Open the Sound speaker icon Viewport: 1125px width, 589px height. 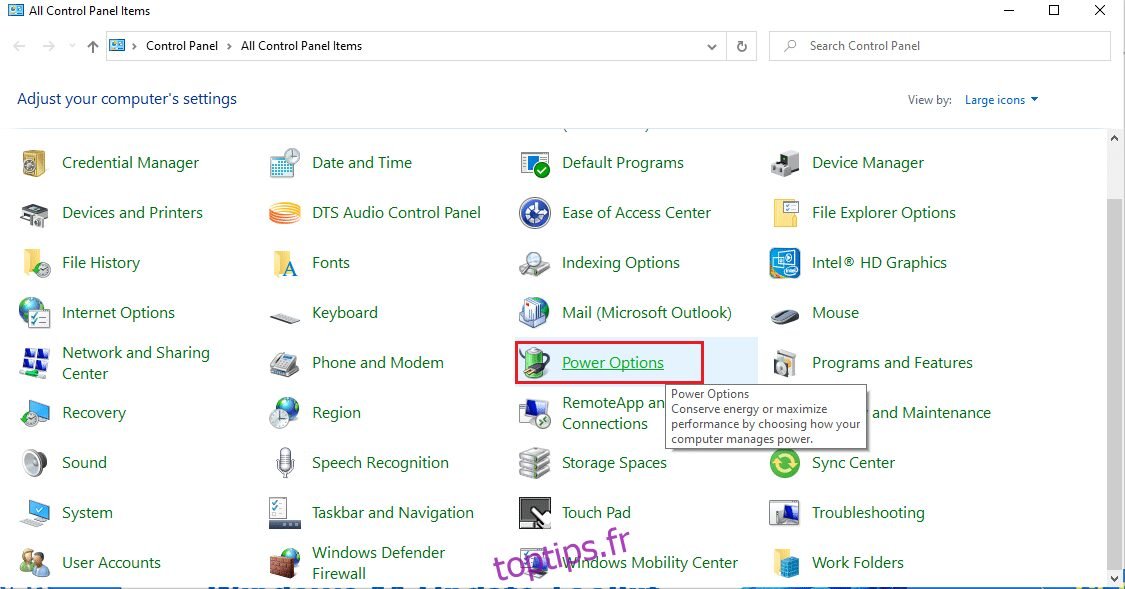pyautogui.click(x=35, y=463)
